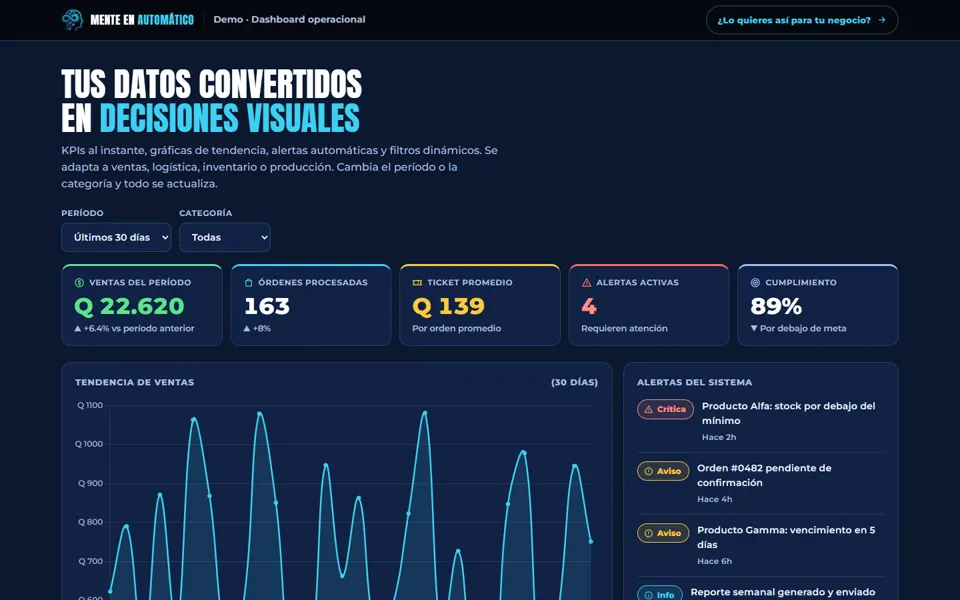This screenshot has width=960, height=600.
Task: Click the Aviso badge for Orden #0482
Action: pos(663,471)
